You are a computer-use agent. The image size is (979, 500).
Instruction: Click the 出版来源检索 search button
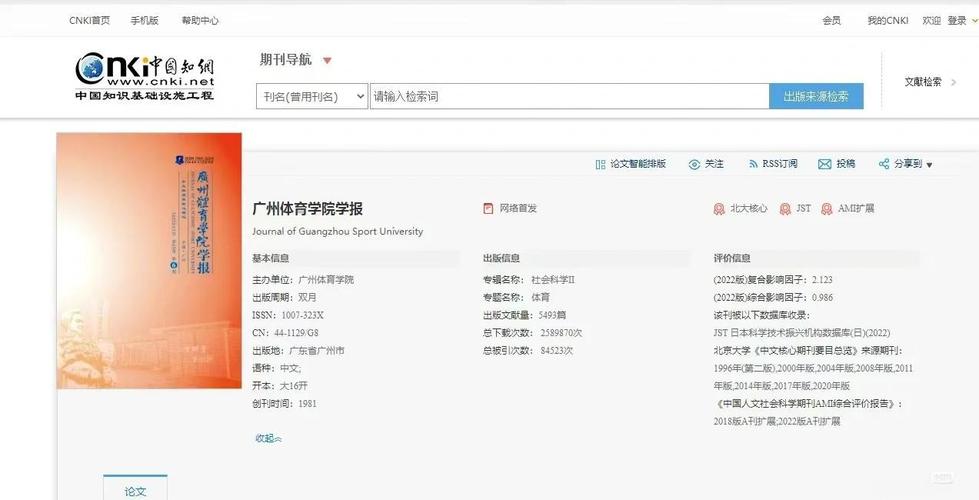pos(816,97)
